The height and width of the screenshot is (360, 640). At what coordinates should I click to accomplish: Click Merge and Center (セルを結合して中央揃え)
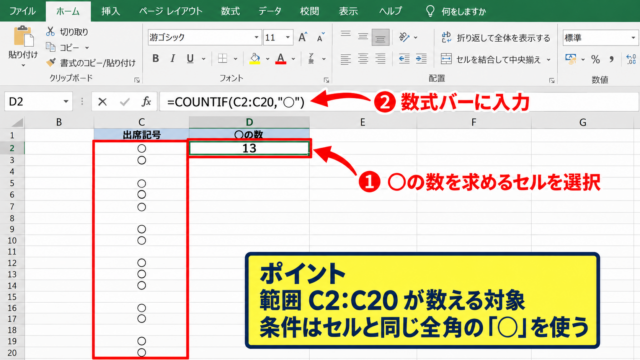click(491, 60)
